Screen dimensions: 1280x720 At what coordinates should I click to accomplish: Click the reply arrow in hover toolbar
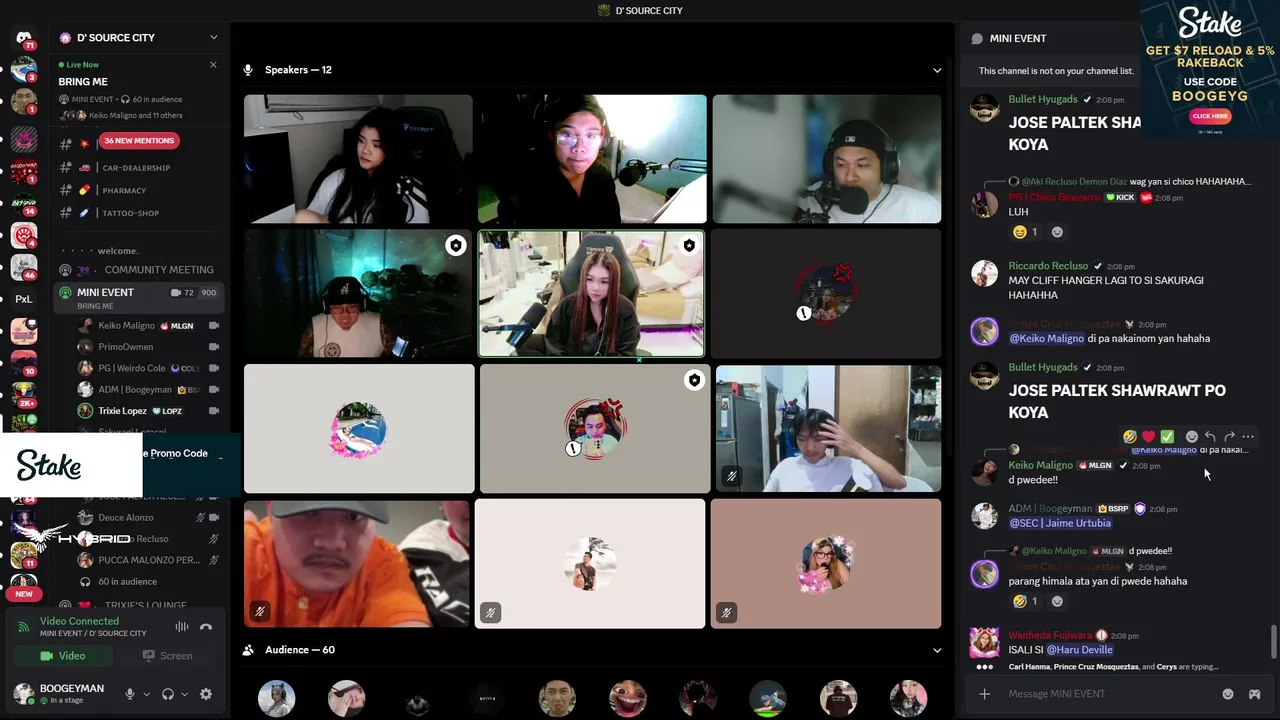(x=1210, y=437)
